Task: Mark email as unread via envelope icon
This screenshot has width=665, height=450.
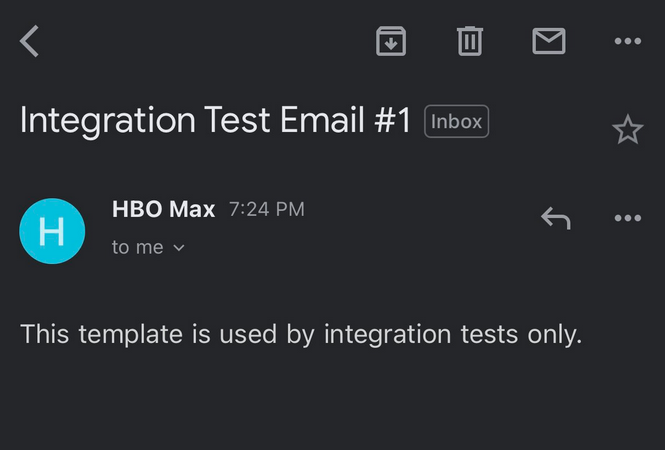Action: tap(549, 41)
